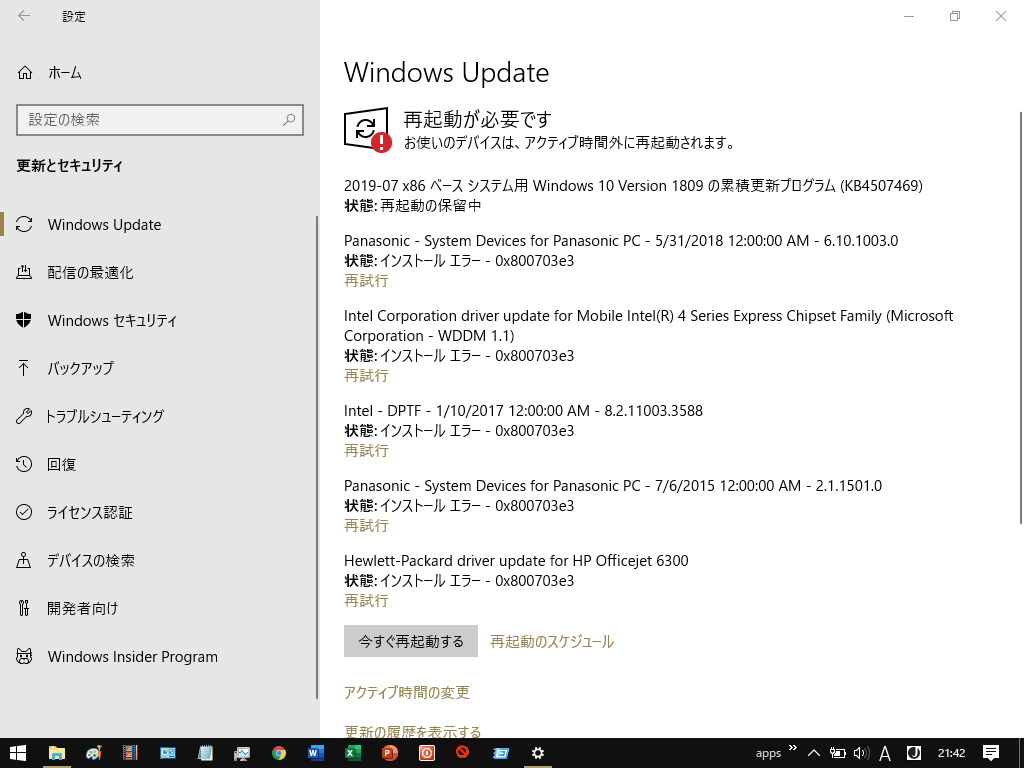Retry Intel Mobile 4 Series Chipset driver update

[x=366, y=376]
